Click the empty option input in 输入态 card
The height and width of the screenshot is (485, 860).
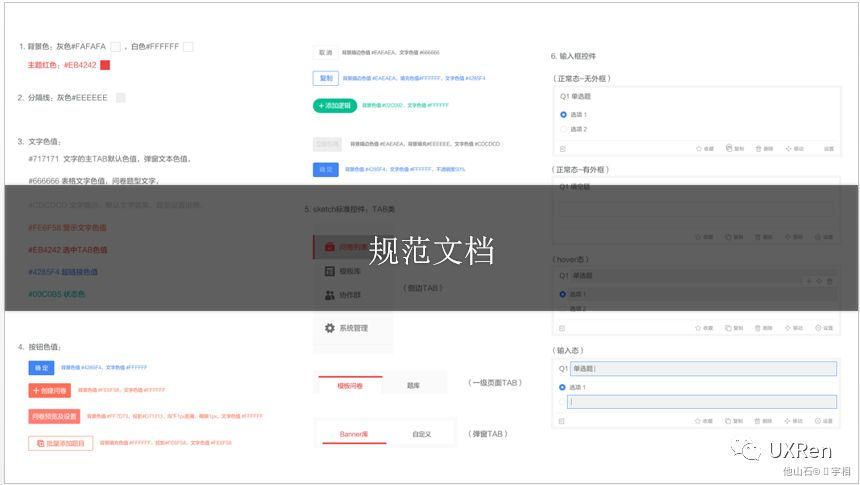(x=702, y=402)
